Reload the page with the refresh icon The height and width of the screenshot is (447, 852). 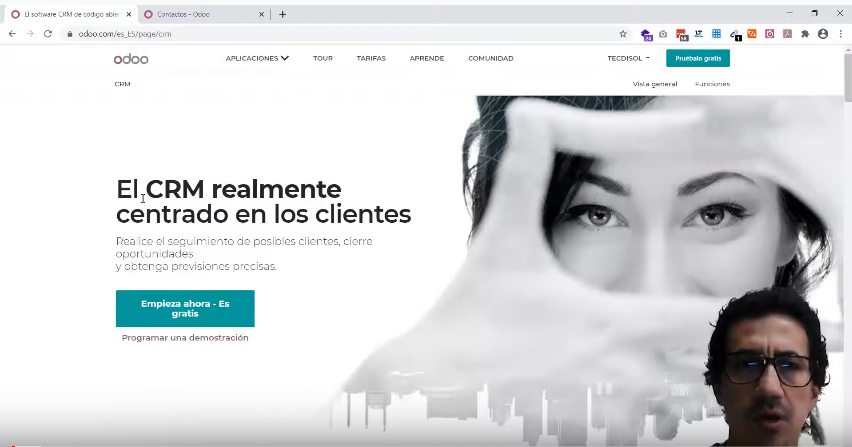tap(47, 33)
